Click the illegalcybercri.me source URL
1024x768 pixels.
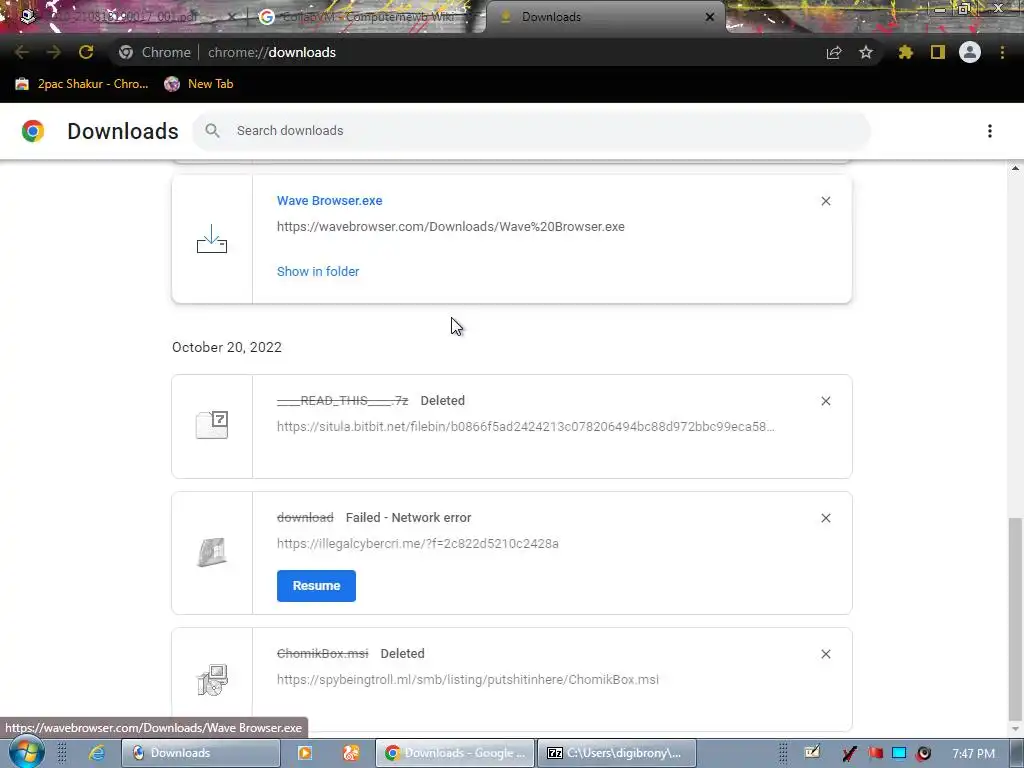point(418,543)
